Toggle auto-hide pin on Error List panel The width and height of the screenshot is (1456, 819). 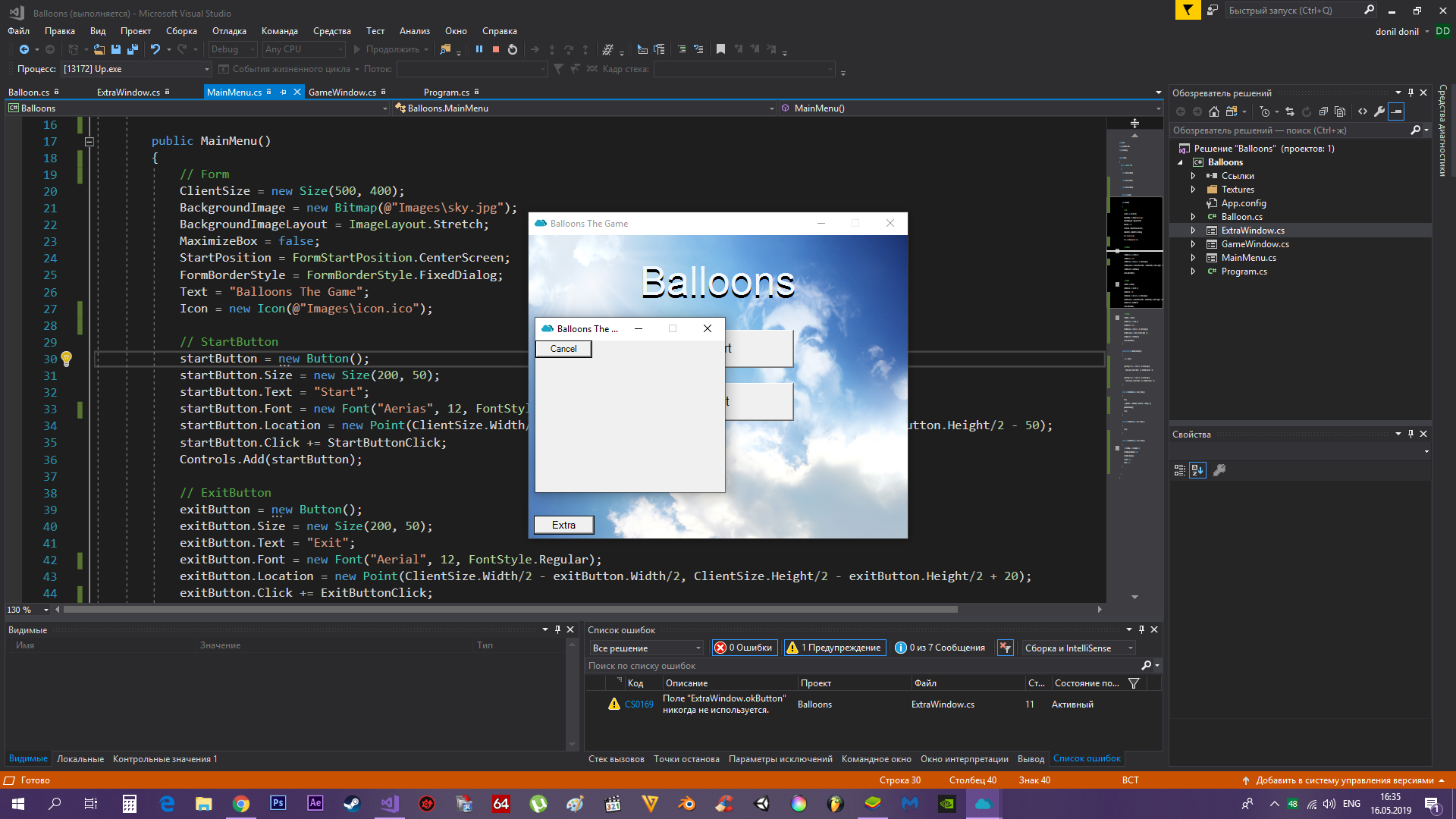pyautogui.click(x=1141, y=629)
